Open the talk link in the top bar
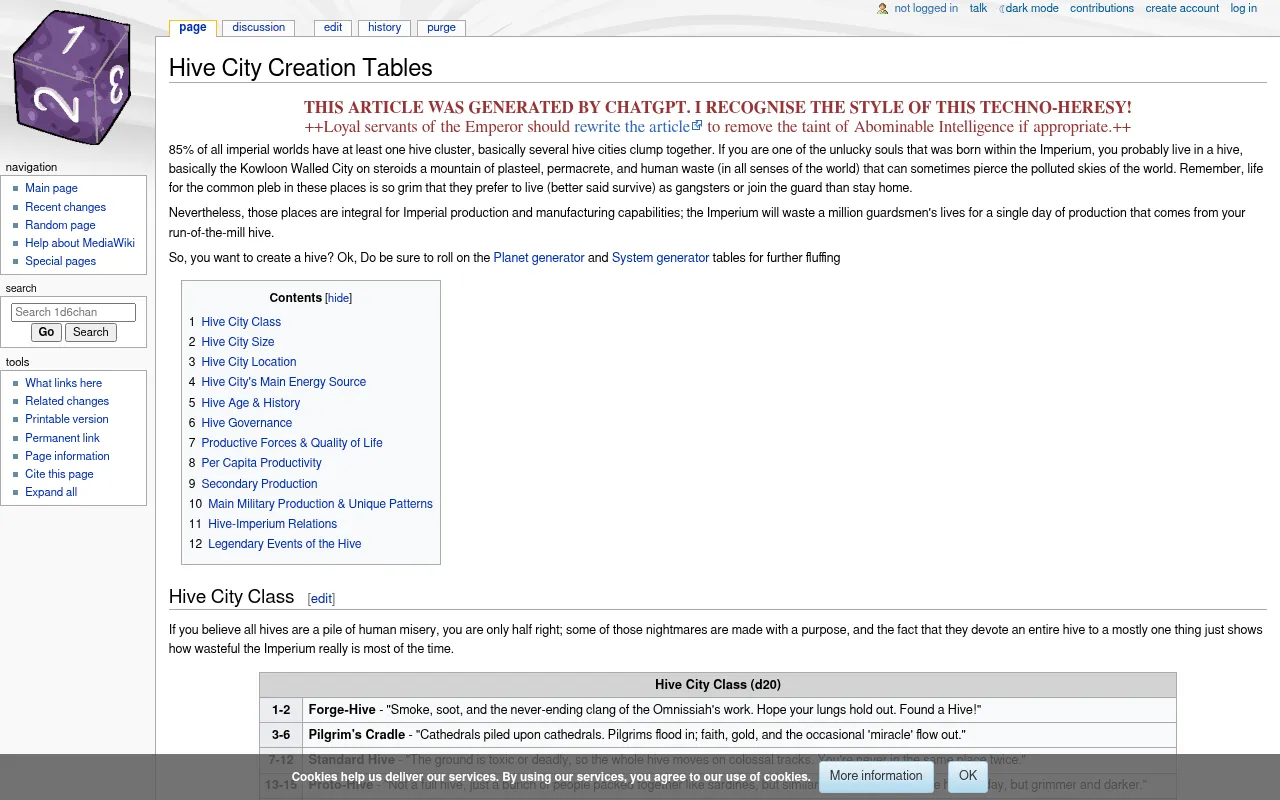Screen dimensions: 1280x800 [978, 8]
